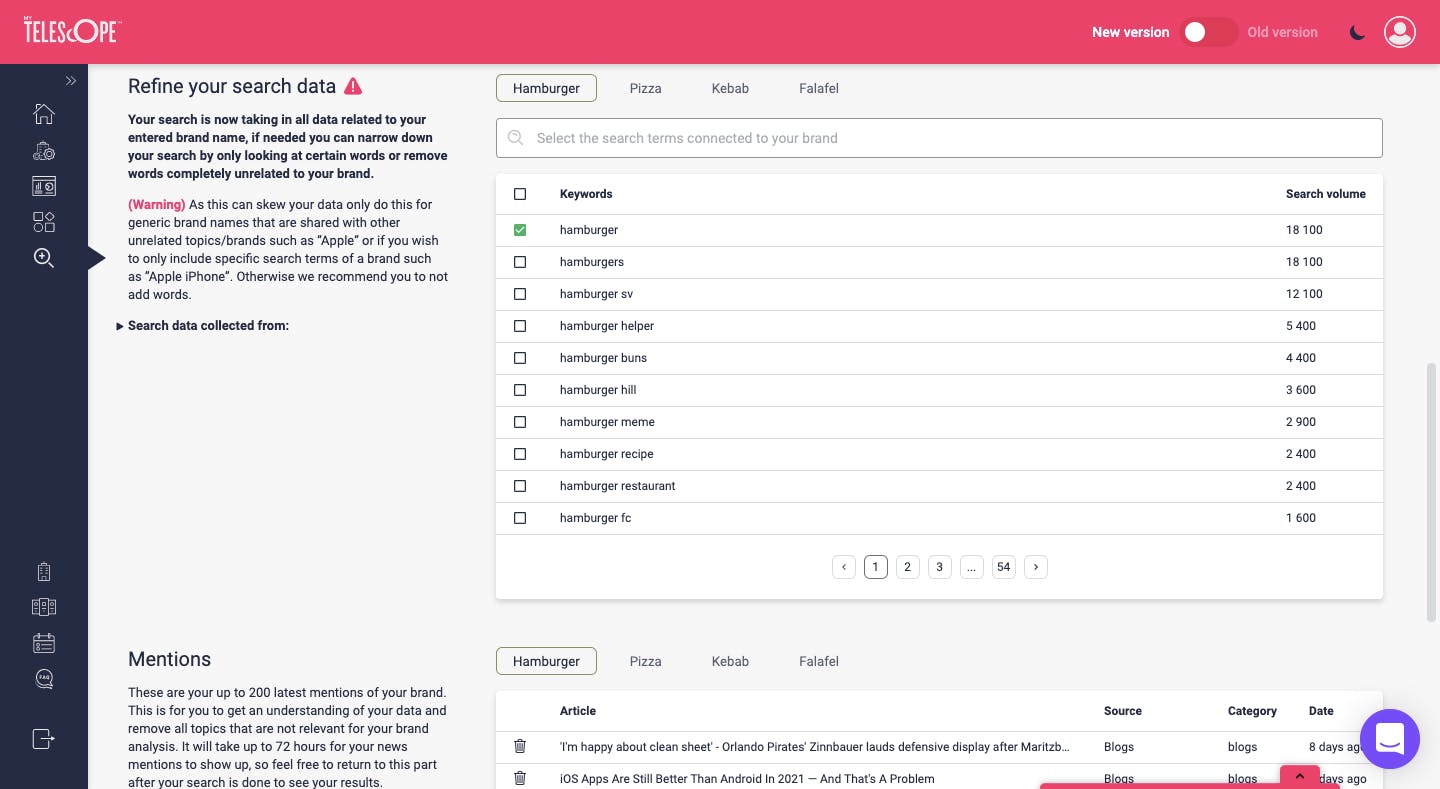Open the FAQ icon in sidebar

(x=44, y=679)
